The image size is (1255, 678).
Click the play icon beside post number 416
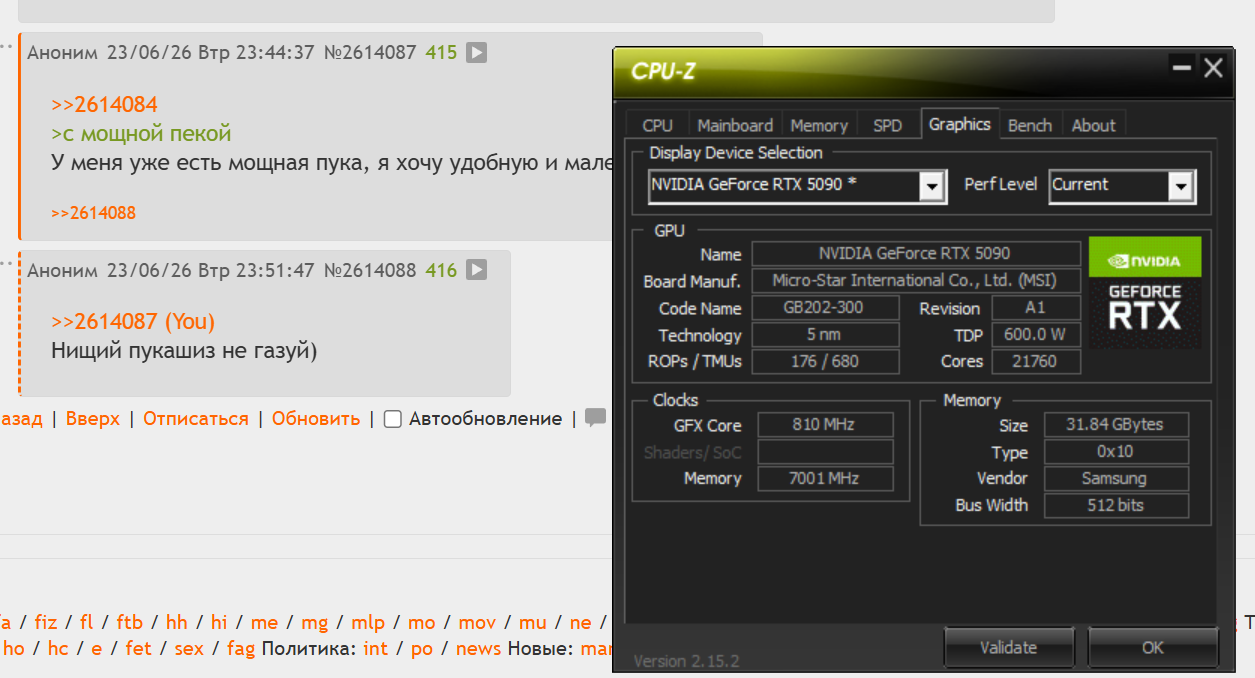click(x=477, y=270)
